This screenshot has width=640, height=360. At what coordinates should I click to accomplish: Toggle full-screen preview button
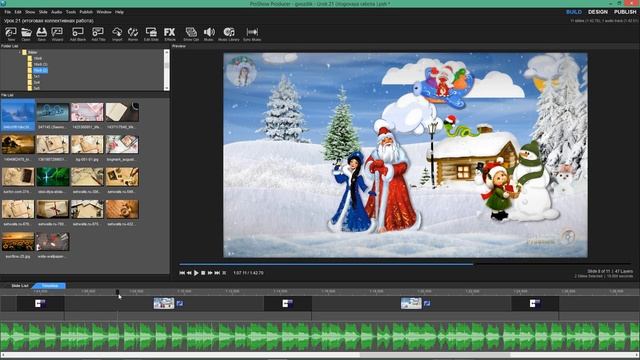224,273
